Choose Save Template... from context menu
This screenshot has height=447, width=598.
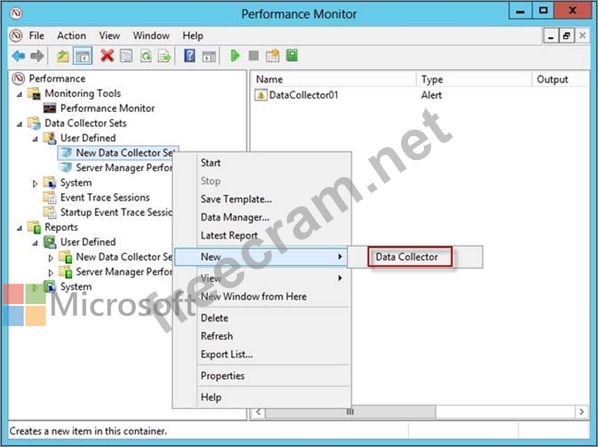[236, 199]
